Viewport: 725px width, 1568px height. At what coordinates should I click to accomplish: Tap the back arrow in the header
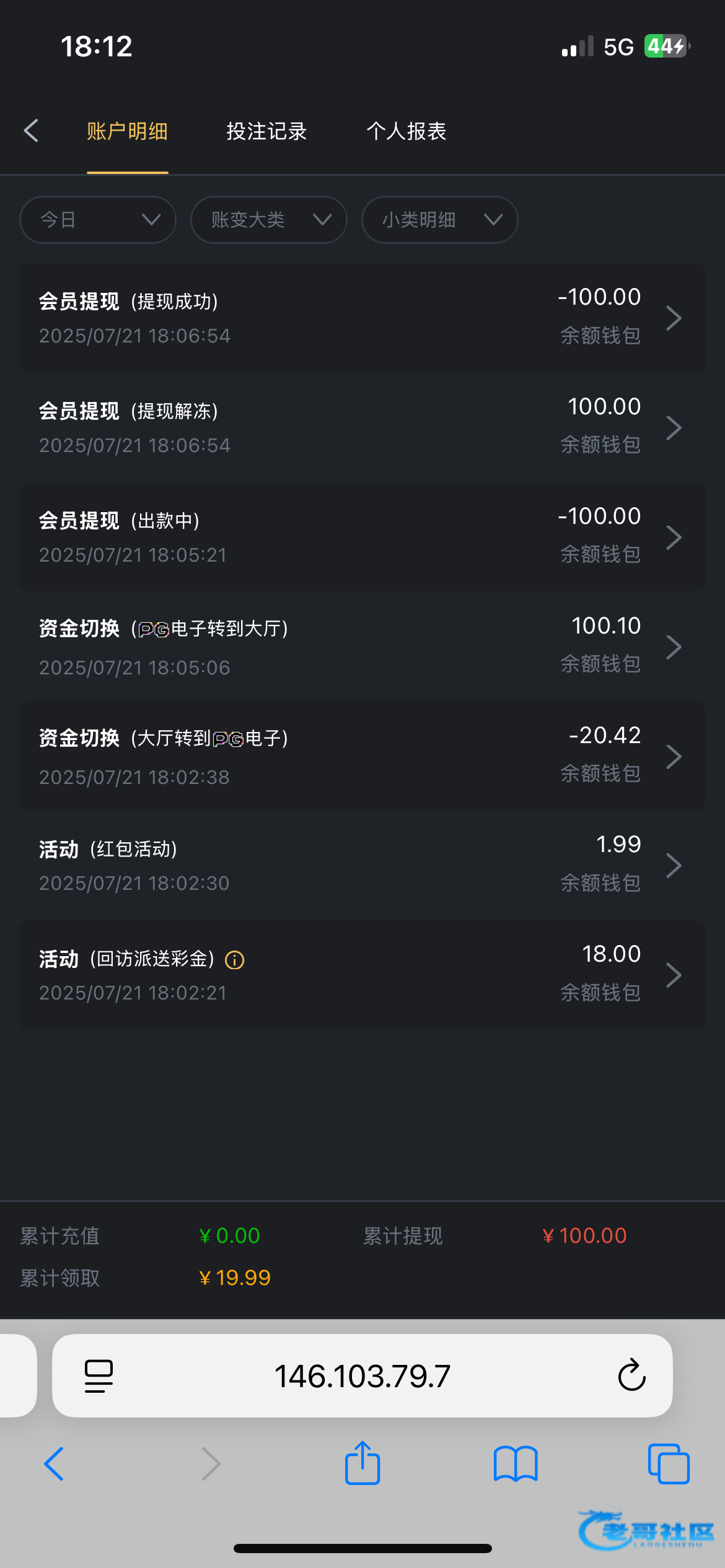(x=31, y=131)
